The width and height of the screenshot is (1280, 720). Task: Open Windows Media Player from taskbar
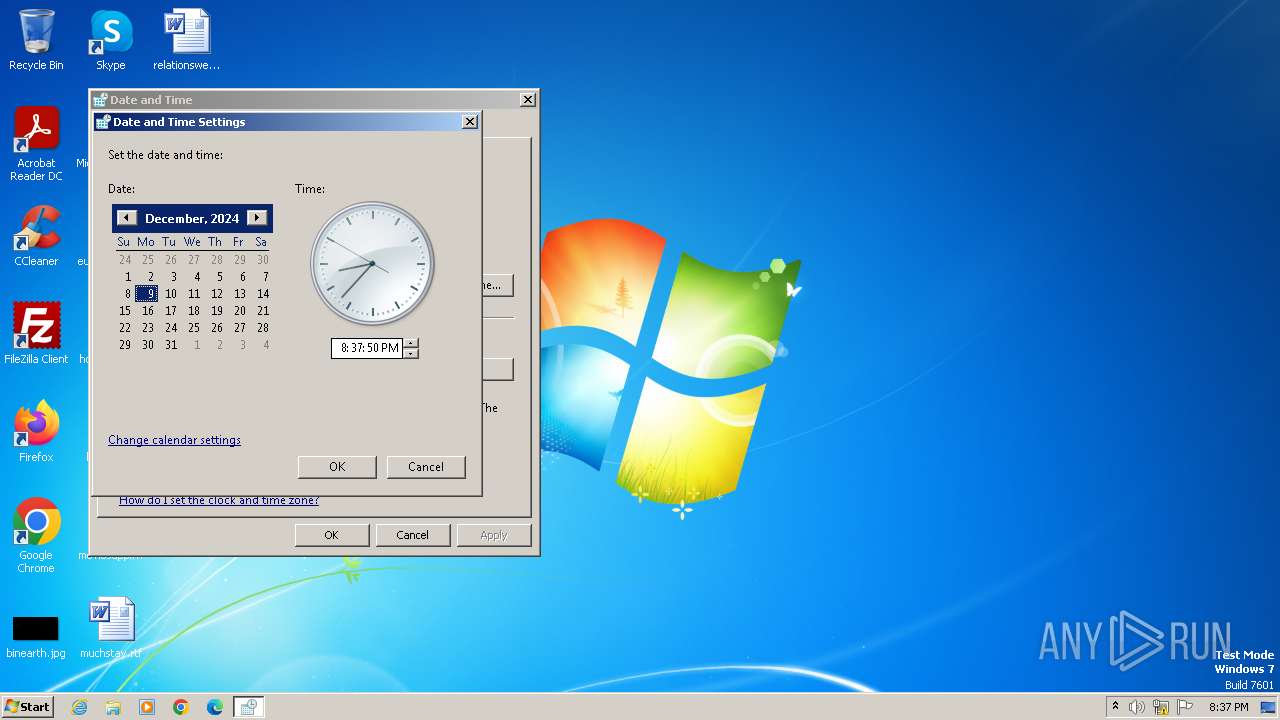(147, 707)
